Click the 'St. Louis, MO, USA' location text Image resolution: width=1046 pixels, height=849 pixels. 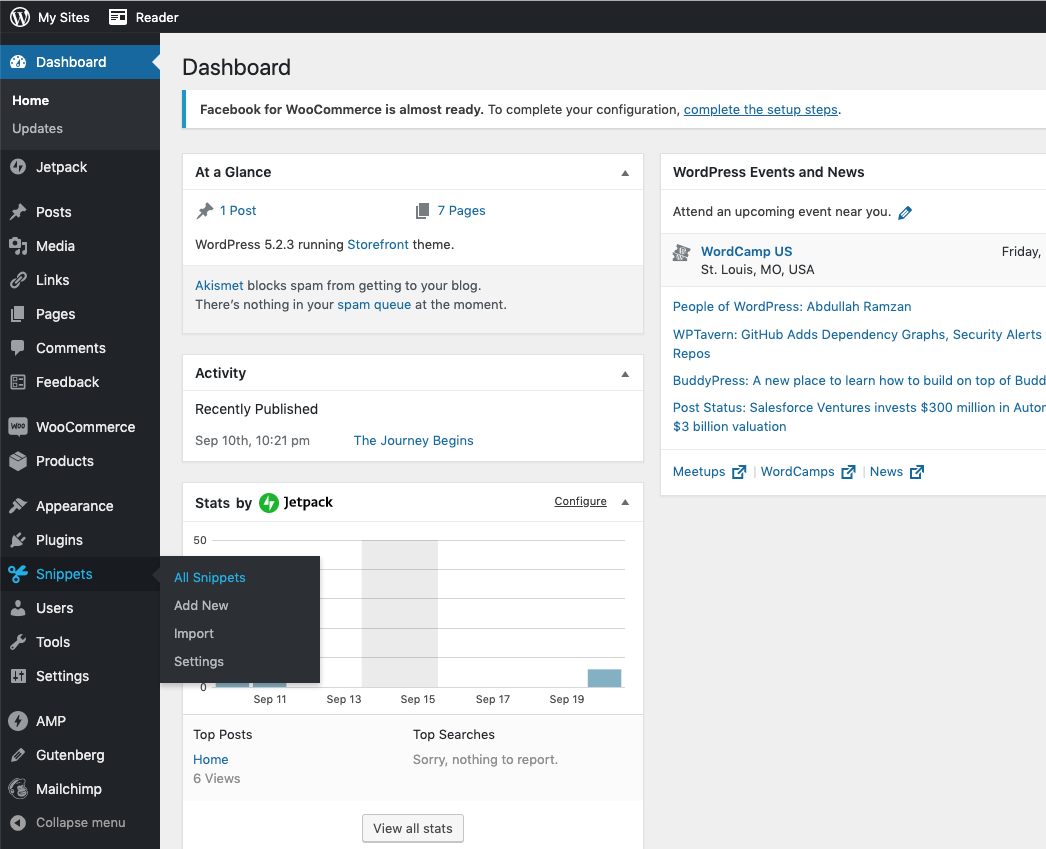click(x=757, y=270)
